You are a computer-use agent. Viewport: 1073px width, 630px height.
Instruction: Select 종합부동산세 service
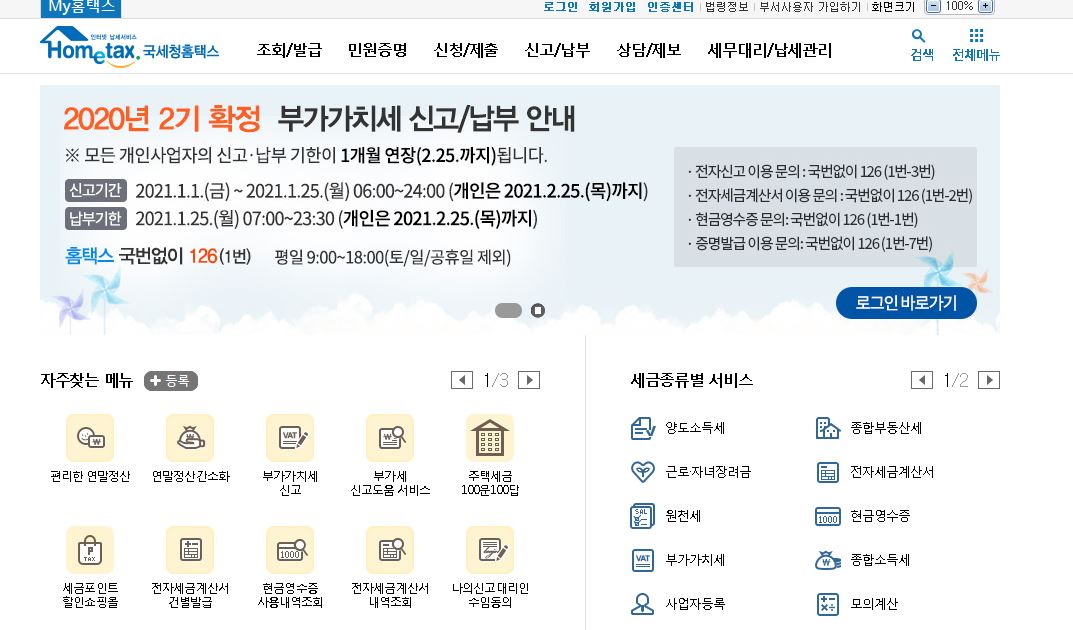tap(868, 428)
